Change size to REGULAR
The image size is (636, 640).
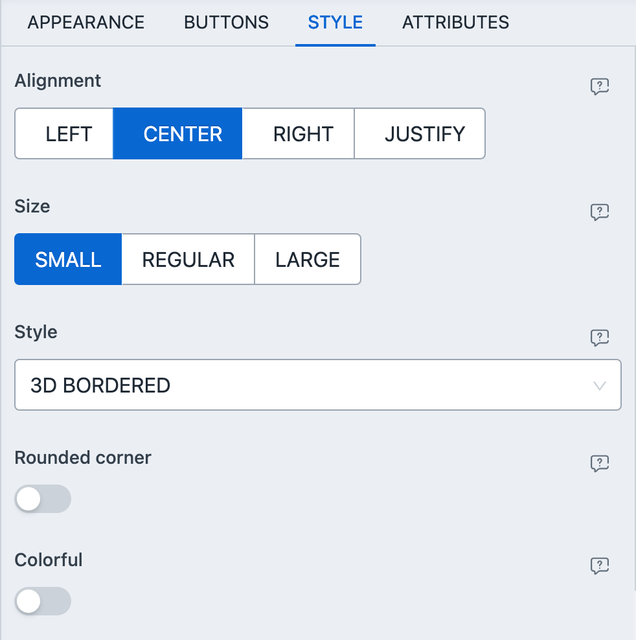click(188, 260)
